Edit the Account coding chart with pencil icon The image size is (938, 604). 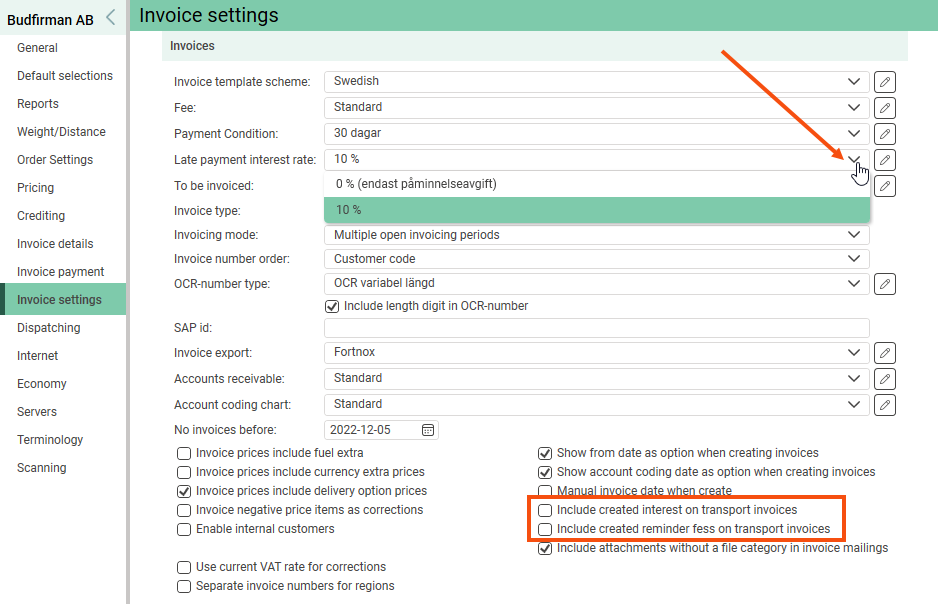(x=884, y=405)
